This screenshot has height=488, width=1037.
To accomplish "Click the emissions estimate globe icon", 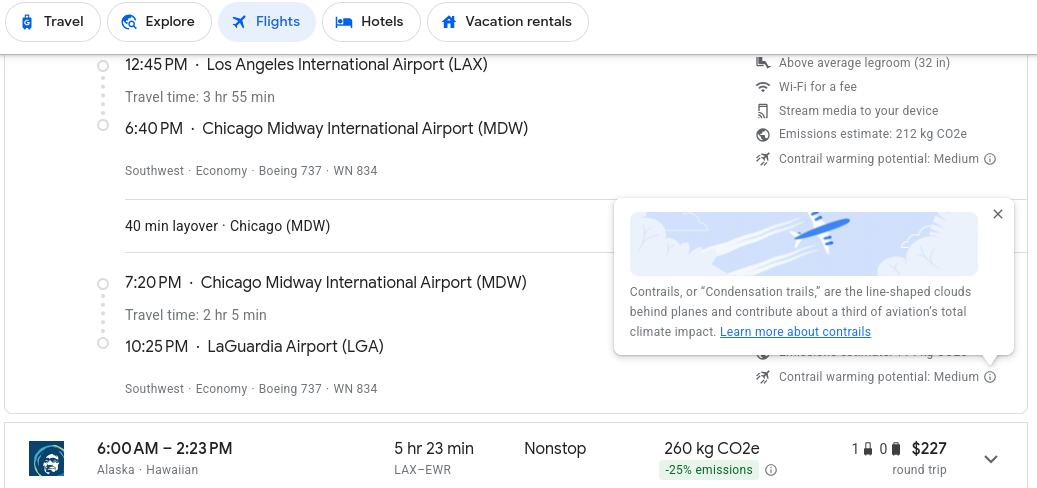I will pyautogui.click(x=763, y=135).
